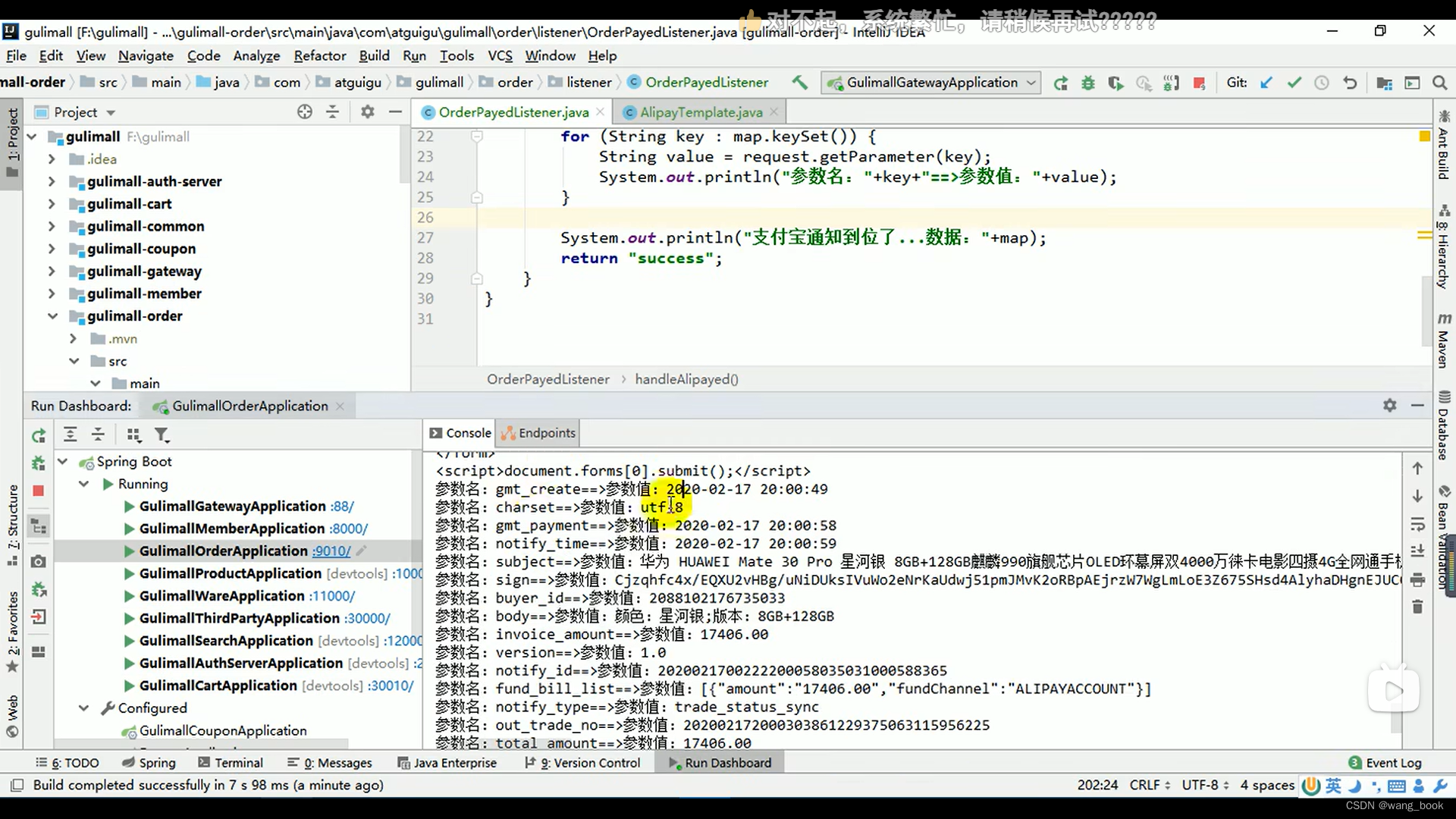Collapse the Spring Boot node in Run Dashboard

coord(64,462)
